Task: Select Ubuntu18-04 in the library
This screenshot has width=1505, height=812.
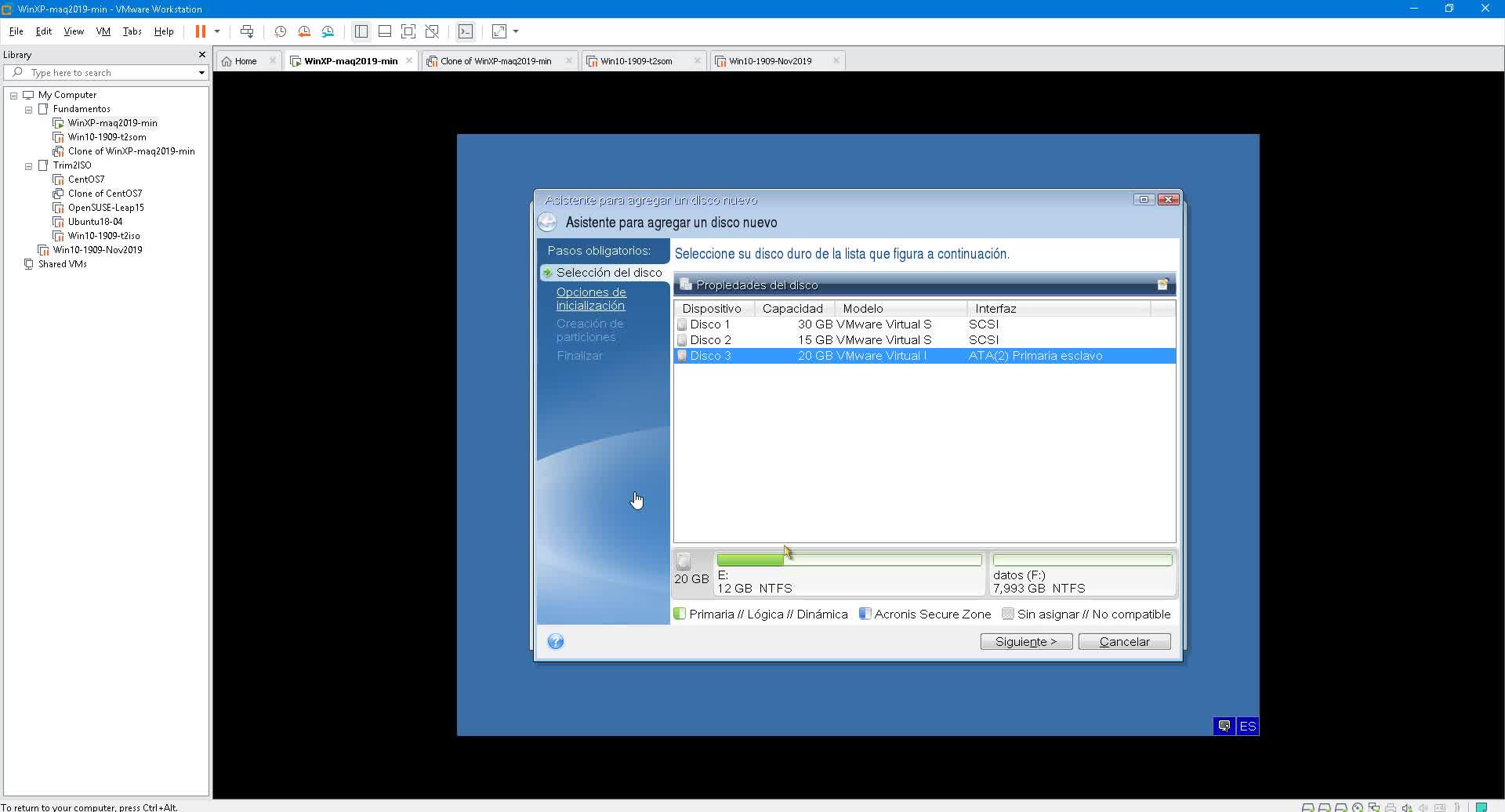Action: click(95, 222)
